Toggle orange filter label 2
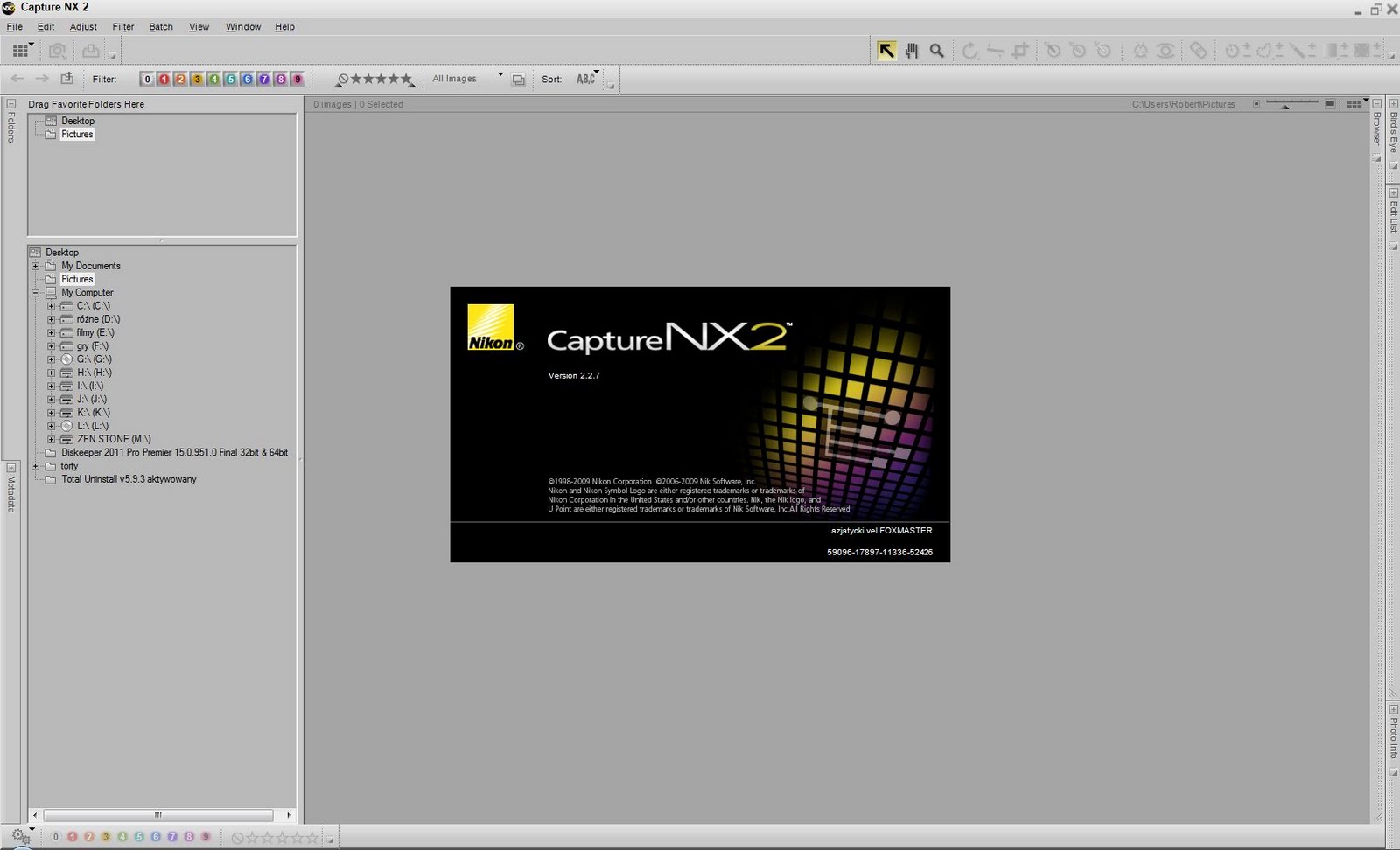This screenshot has width=1400, height=850. point(180,79)
